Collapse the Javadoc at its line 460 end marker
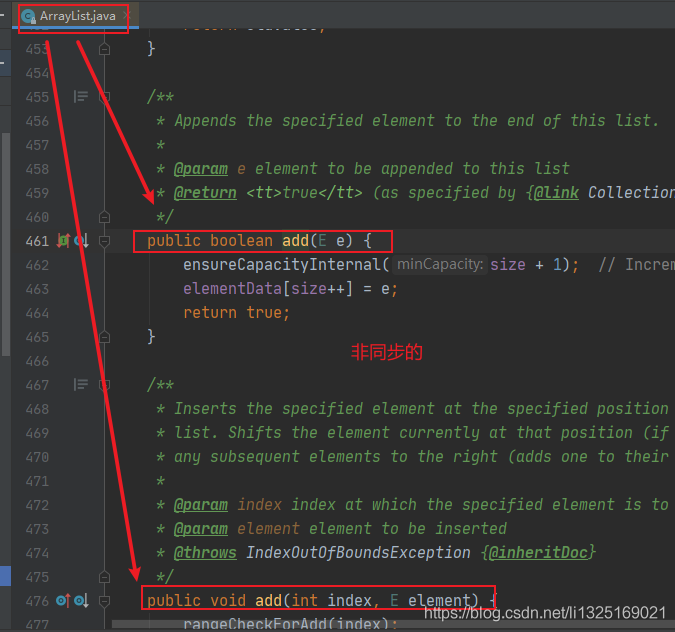The image size is (675, 632). (104, 217)
